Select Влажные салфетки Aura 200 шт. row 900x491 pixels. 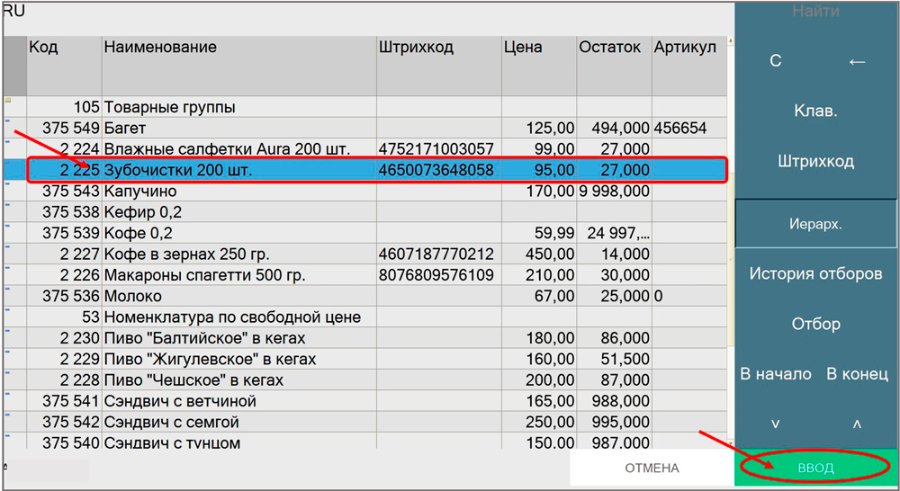[x=365, y=149]
